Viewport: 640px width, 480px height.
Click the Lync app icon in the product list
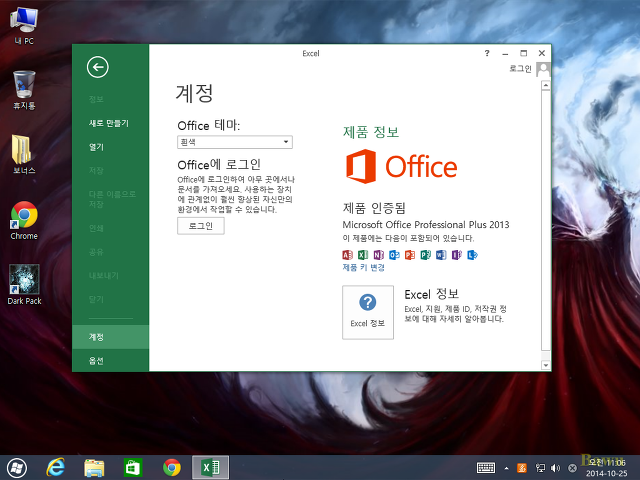[x=472, y=255]
